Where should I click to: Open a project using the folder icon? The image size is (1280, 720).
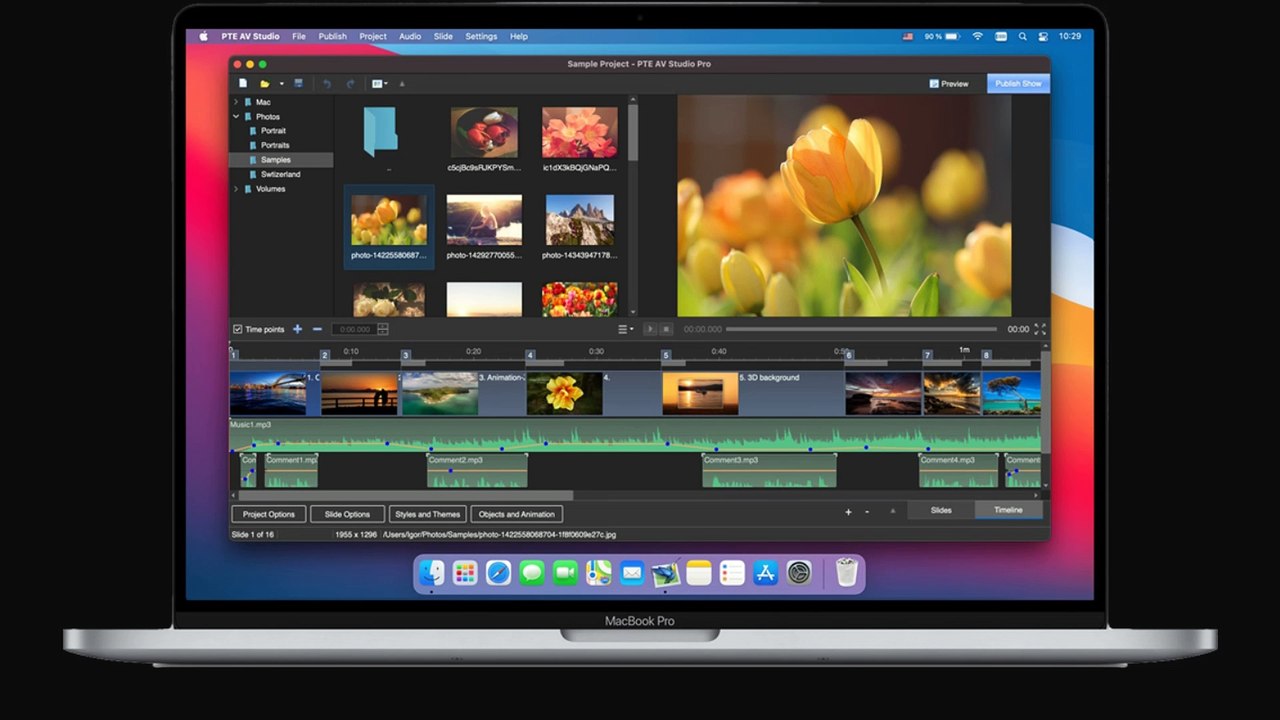coord(265,84)
